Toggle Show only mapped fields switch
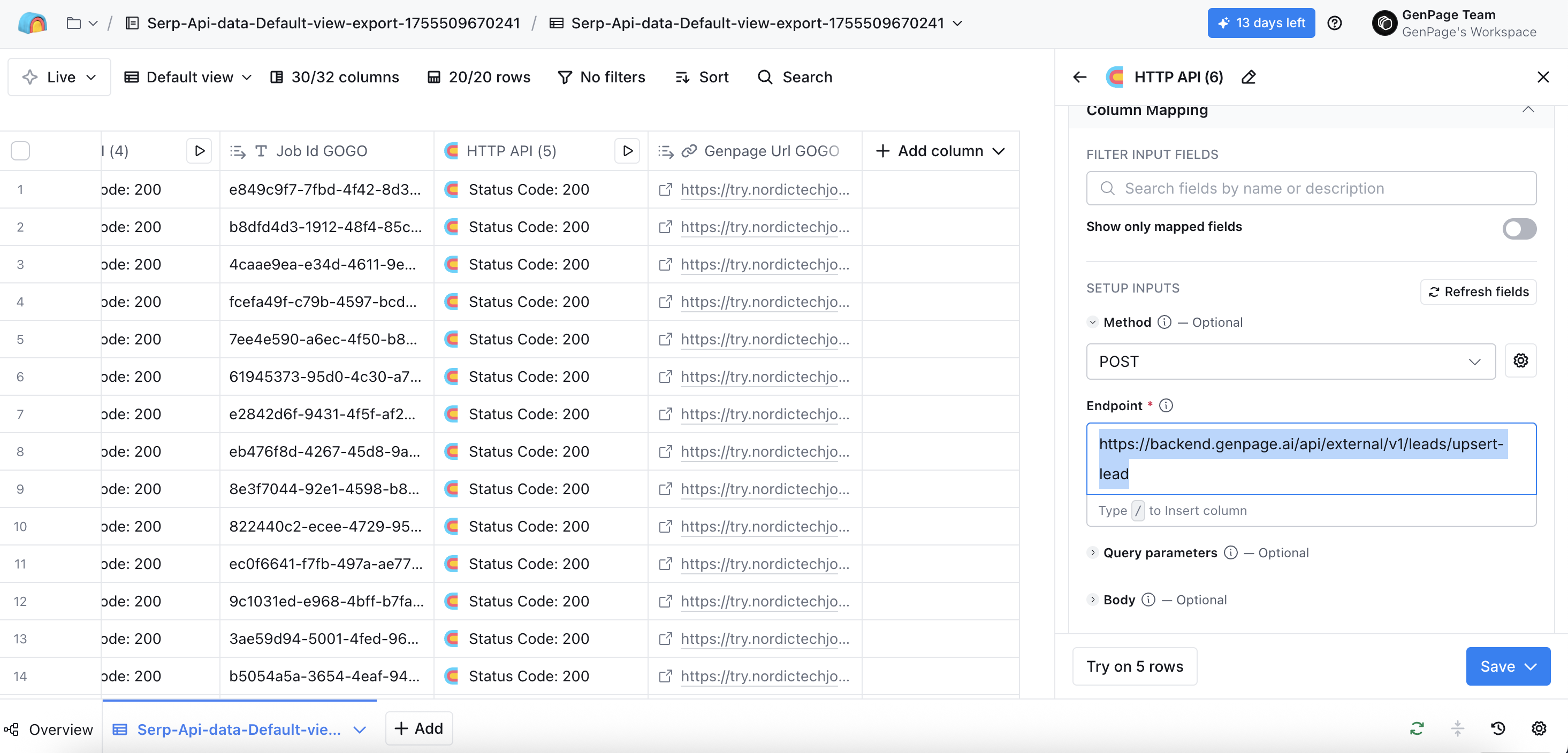Image resolution: width=1568 pixels, height=753 pixels. point(1519,229)
